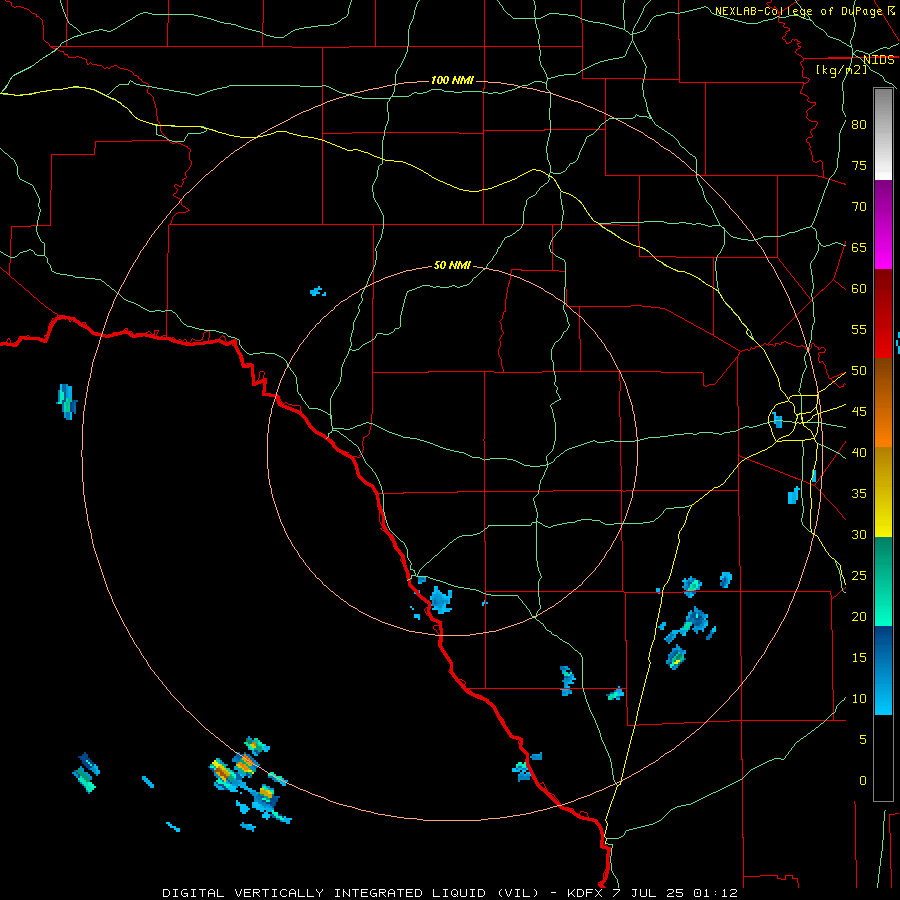900x900 pixels.
Task: Click the 65 value on the scale
Action: click(859, 247)
